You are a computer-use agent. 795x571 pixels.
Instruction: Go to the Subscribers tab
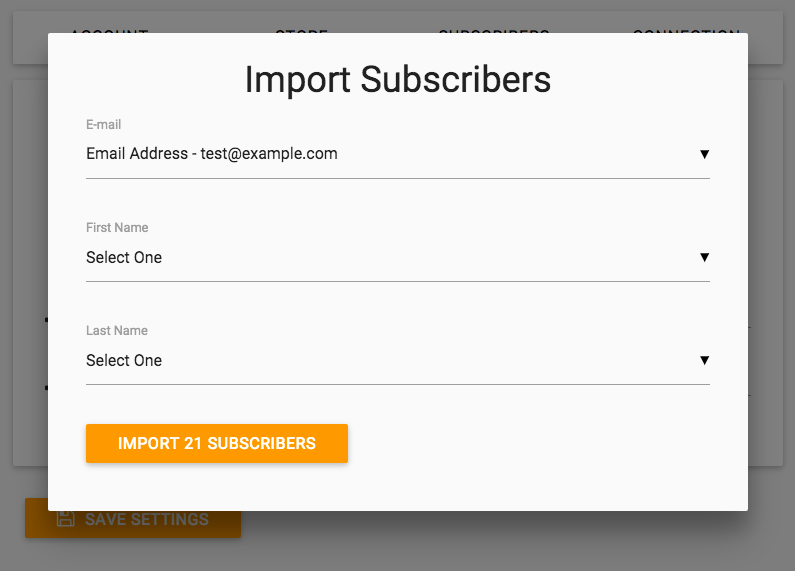point(493,29)
